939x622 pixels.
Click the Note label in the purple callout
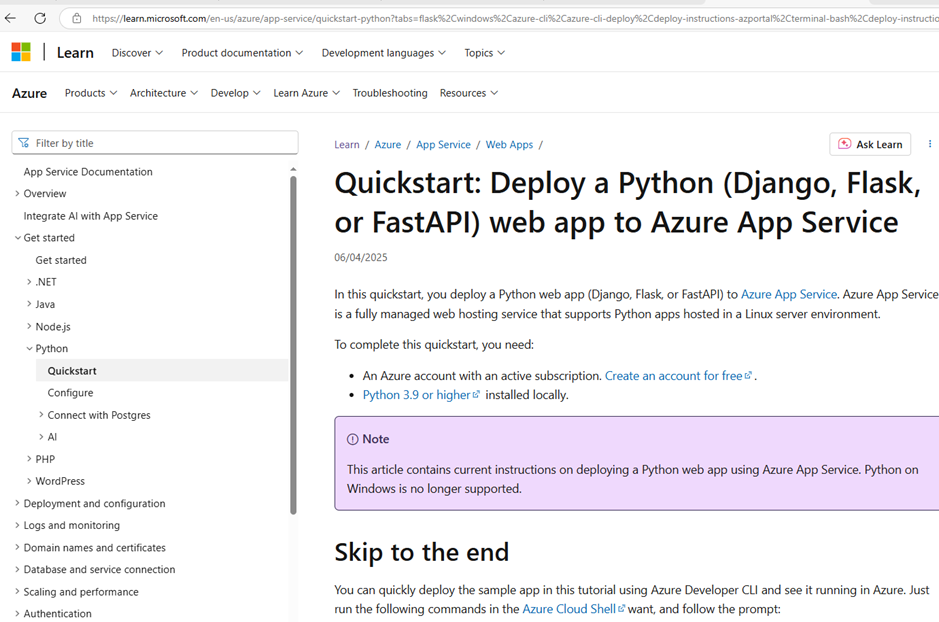click(x=375, y=439)
